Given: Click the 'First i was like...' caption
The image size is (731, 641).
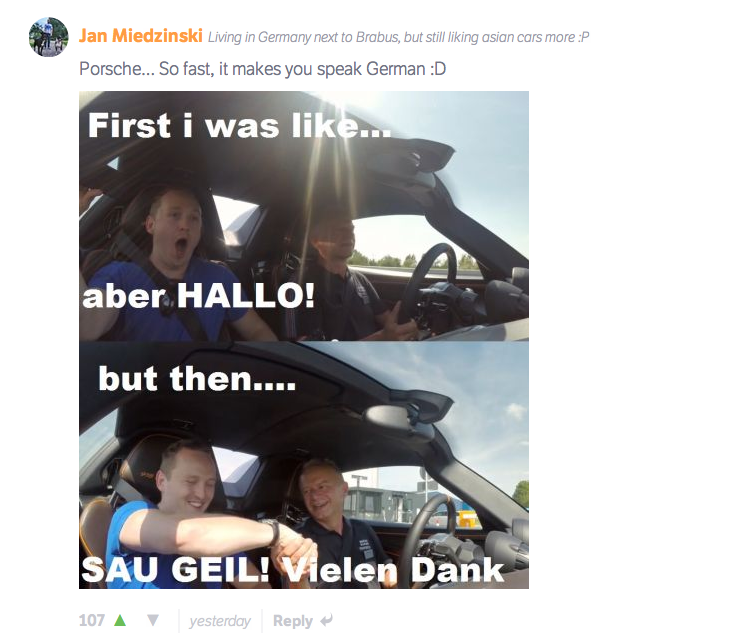Looking at the screenshot, I should (x=239, y=125).
